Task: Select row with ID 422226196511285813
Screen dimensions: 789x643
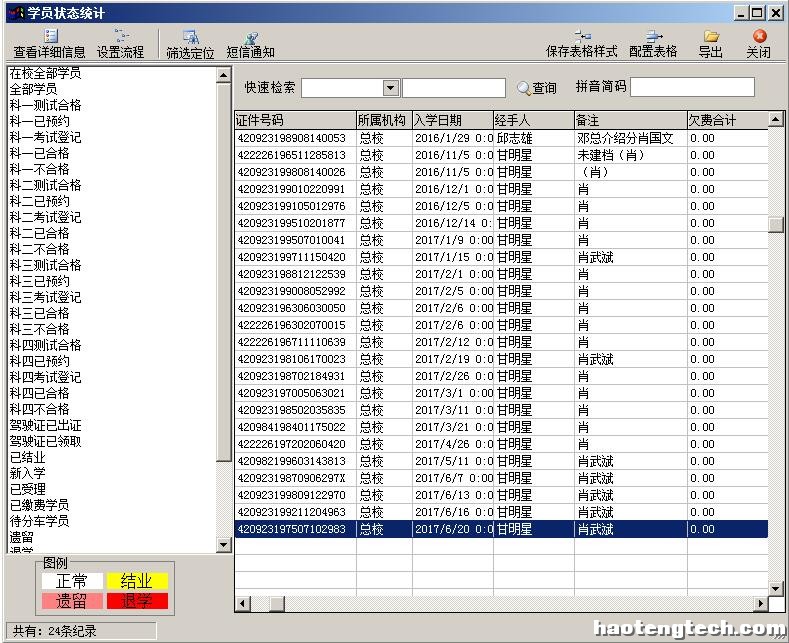Action: pyautogui.click(x=501, y=155)
